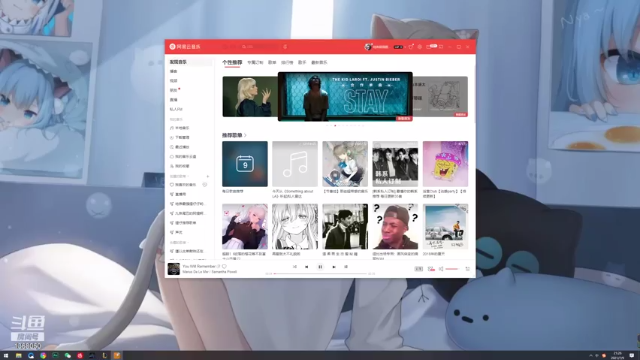Open the user avatar in title bar

(368, 47)
